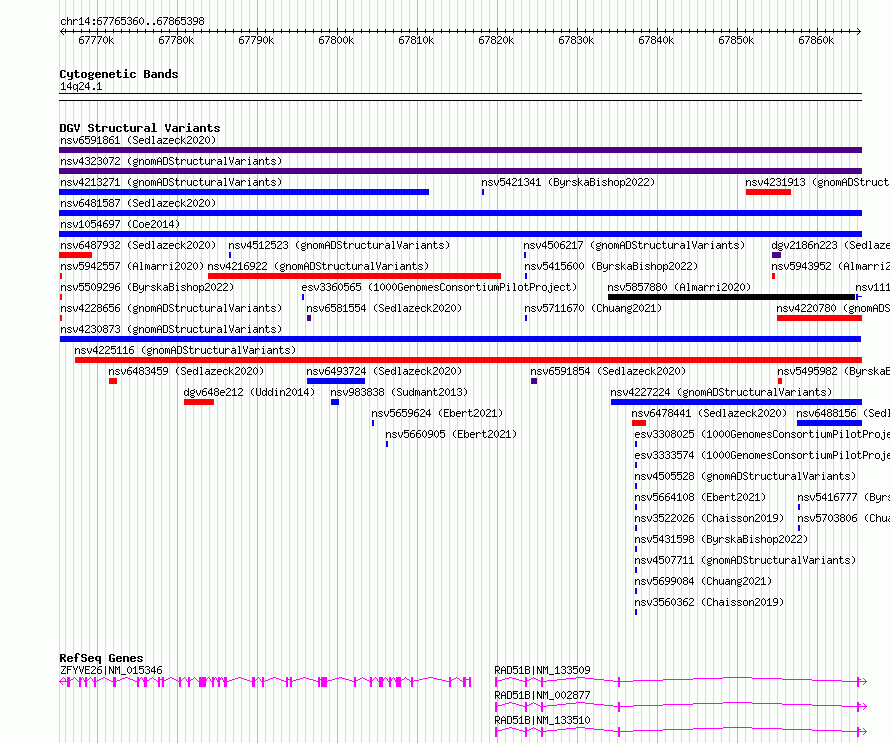Click nsv5509296 (ByrskaBishop2022) label
The image size is (890, 743).
(x=147, y=287)
